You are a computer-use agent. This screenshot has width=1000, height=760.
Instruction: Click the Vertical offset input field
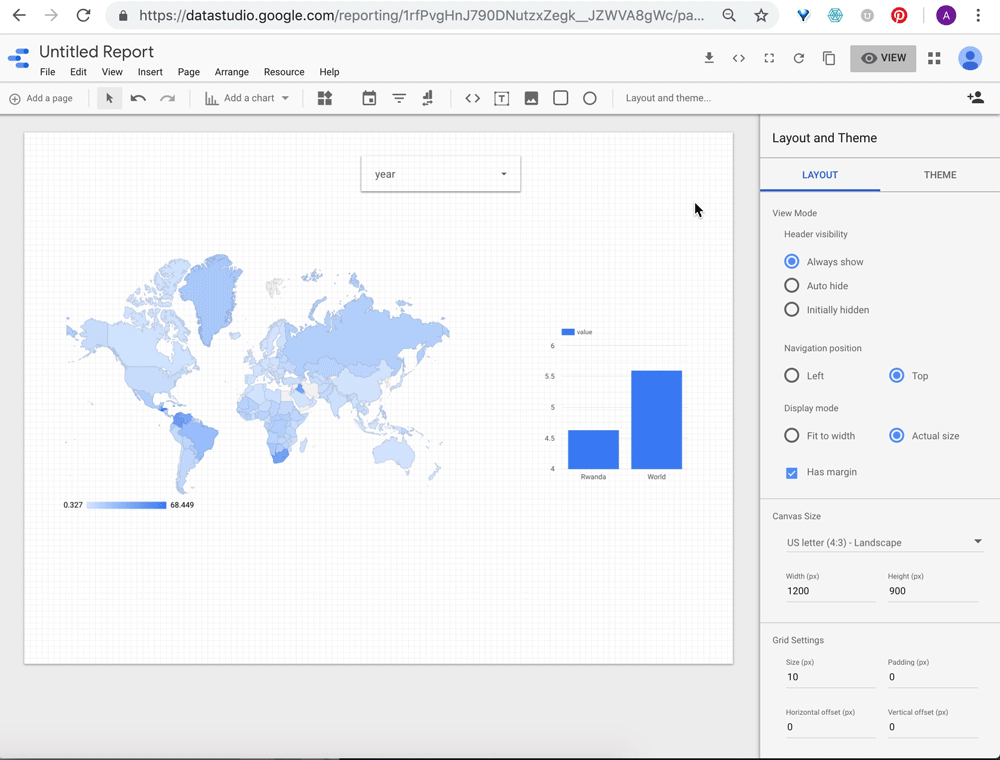(x=932, y=727)
